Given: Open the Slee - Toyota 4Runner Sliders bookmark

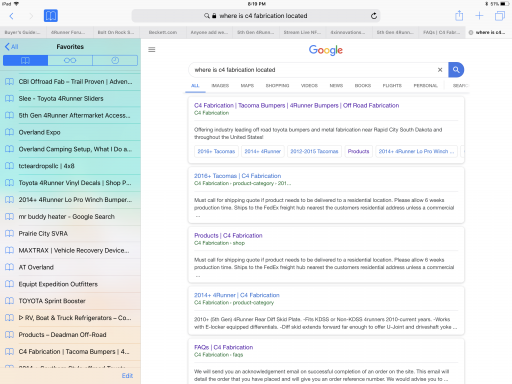Looking at the screenshot, I should point(70,99).
